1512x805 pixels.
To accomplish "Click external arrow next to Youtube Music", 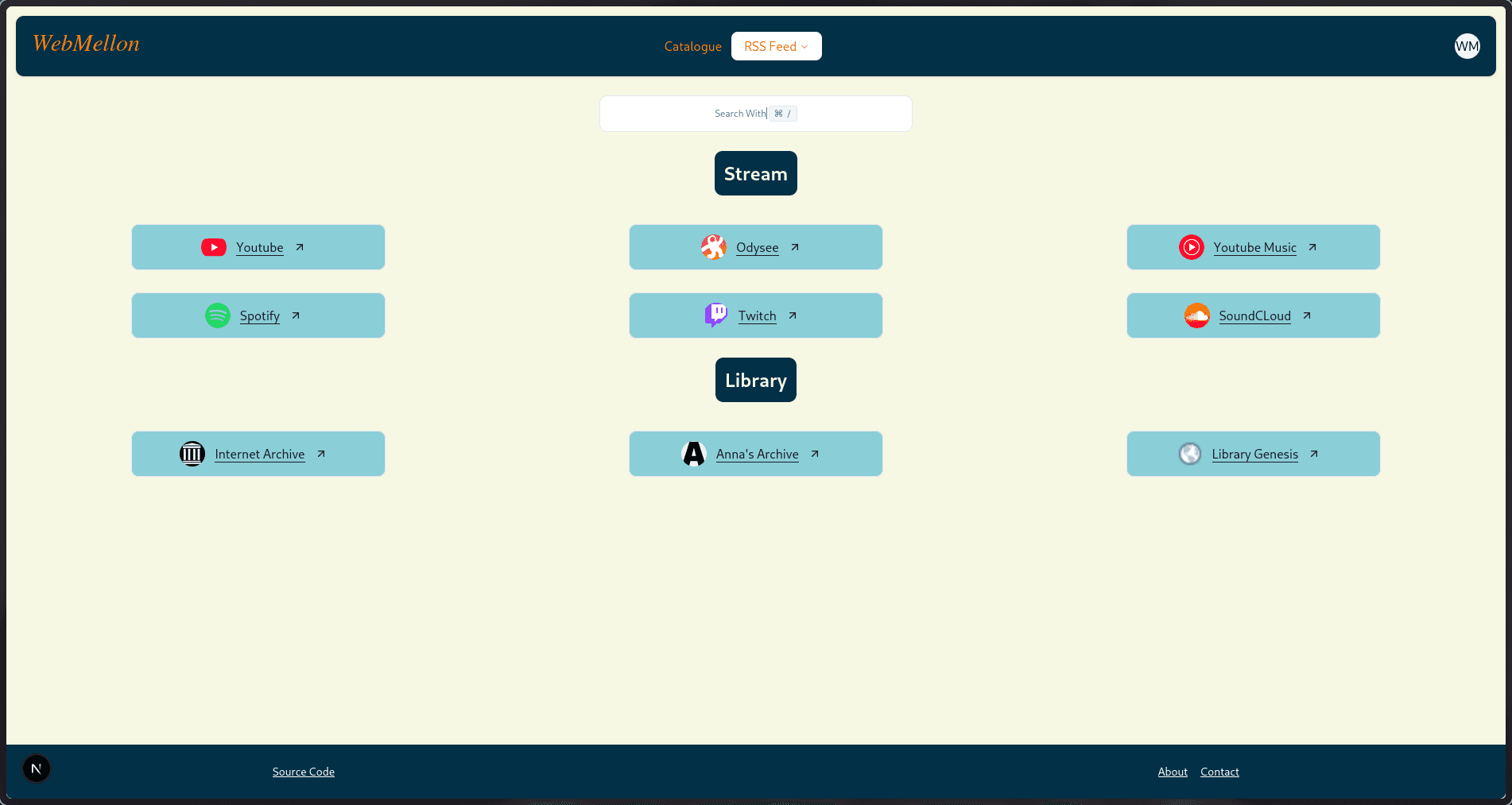I will 1312,247.
